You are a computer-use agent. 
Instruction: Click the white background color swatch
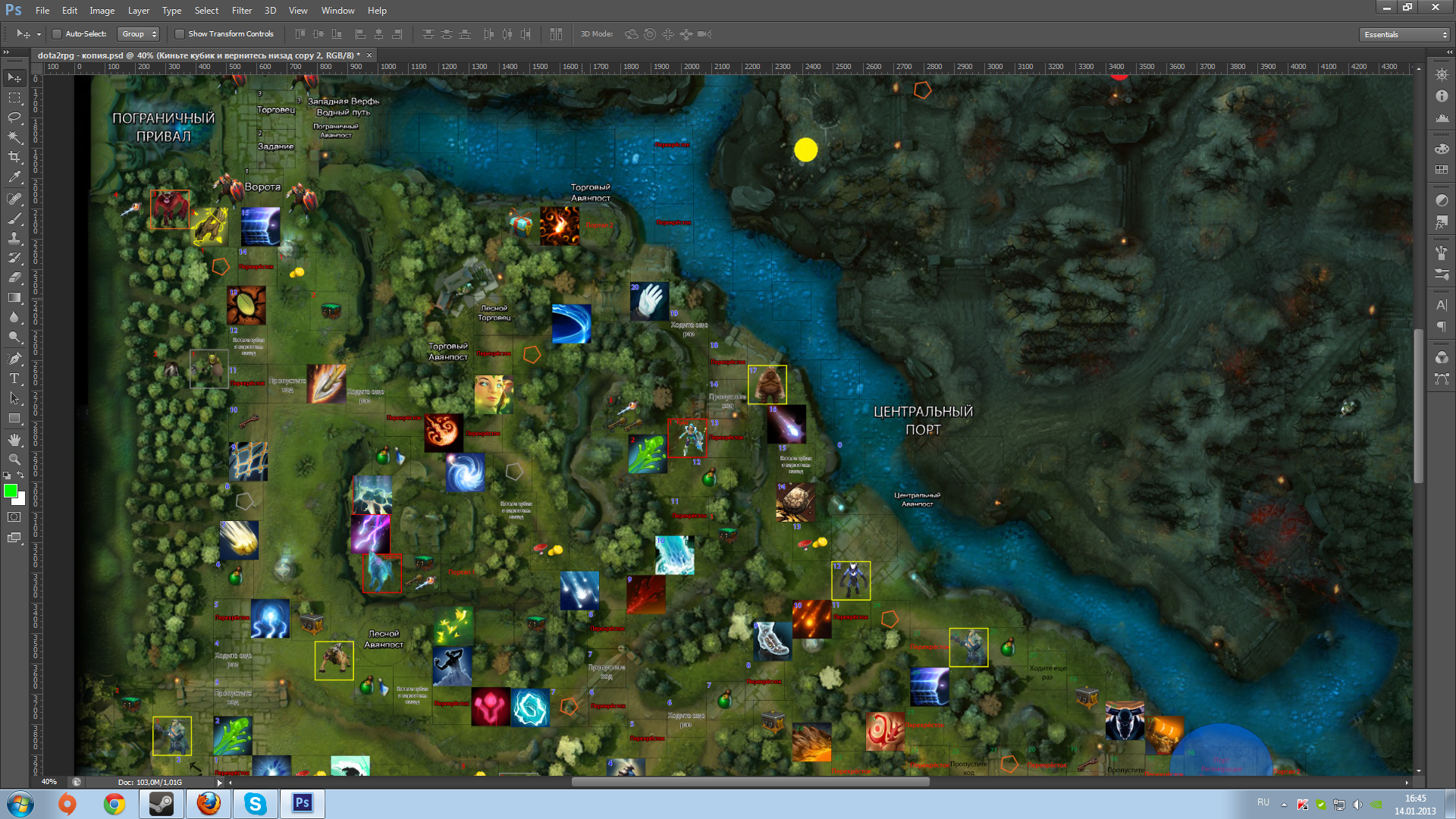21,500
